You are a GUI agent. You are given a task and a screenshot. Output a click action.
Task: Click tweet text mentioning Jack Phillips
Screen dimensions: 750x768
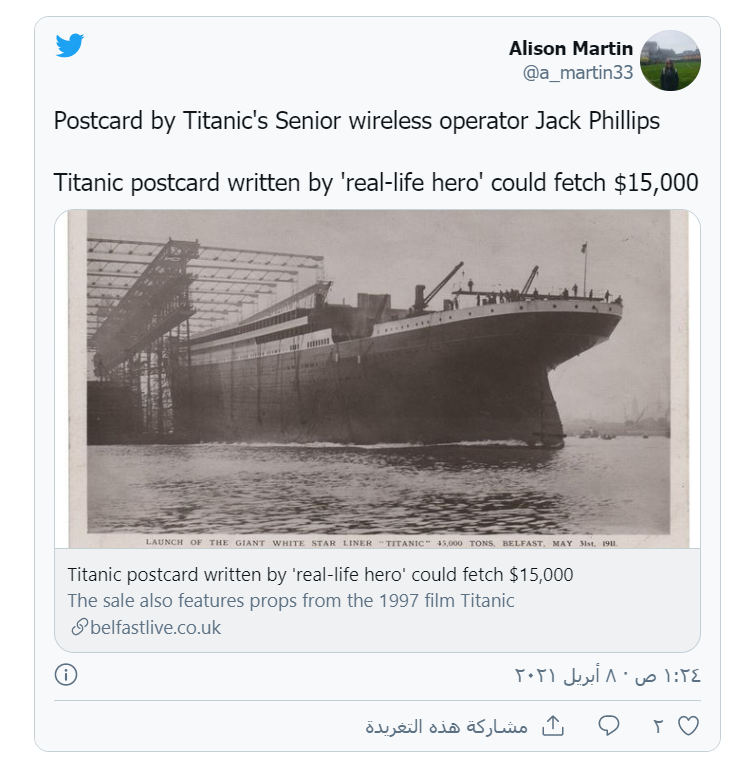click(356, 121)
